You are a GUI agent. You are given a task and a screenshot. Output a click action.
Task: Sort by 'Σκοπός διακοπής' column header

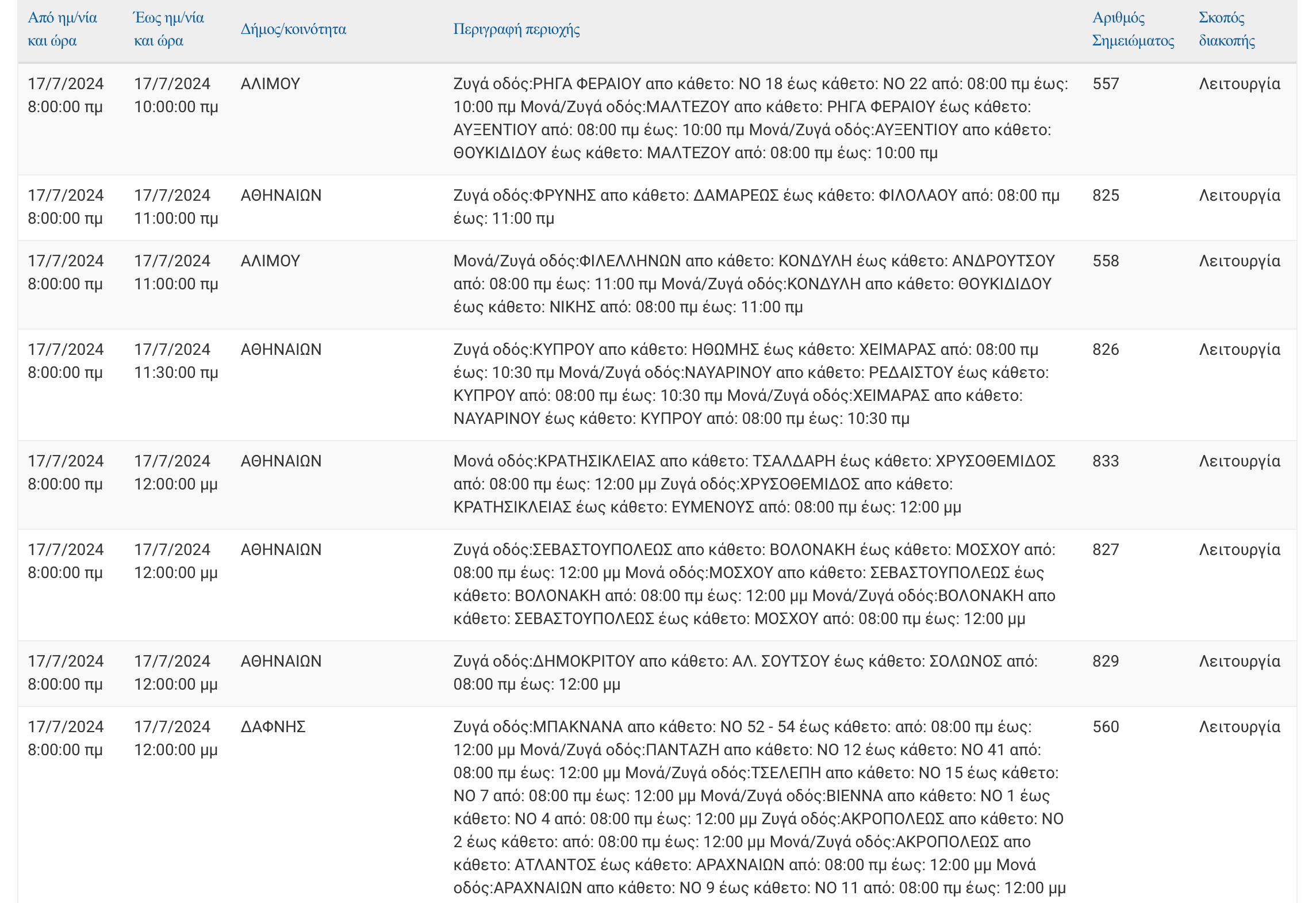pyautogui.click(x=1227, y=29)
